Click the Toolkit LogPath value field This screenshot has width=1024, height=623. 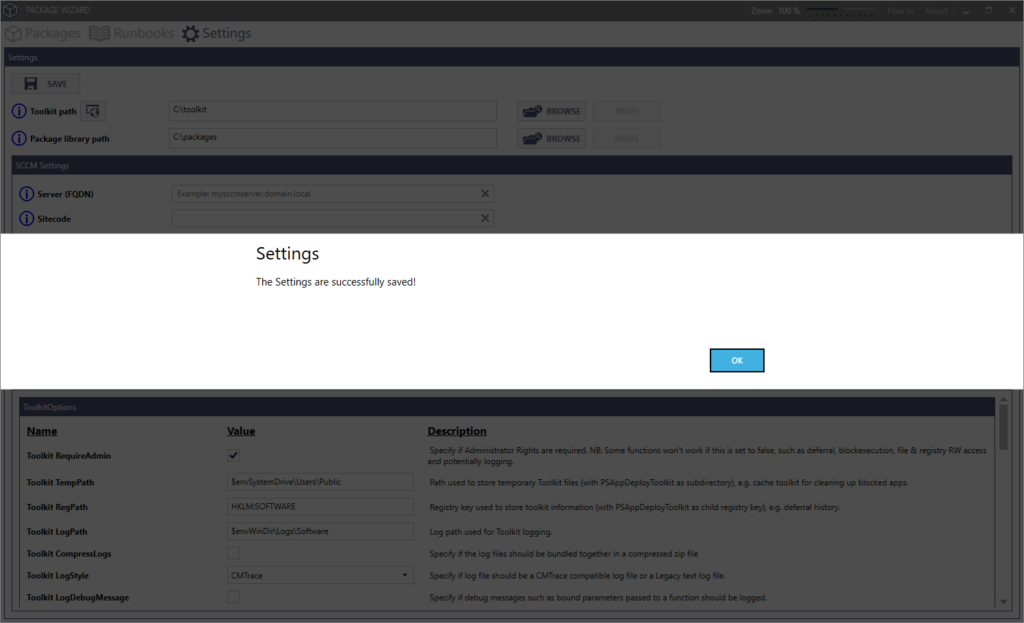tap(320, 532)
